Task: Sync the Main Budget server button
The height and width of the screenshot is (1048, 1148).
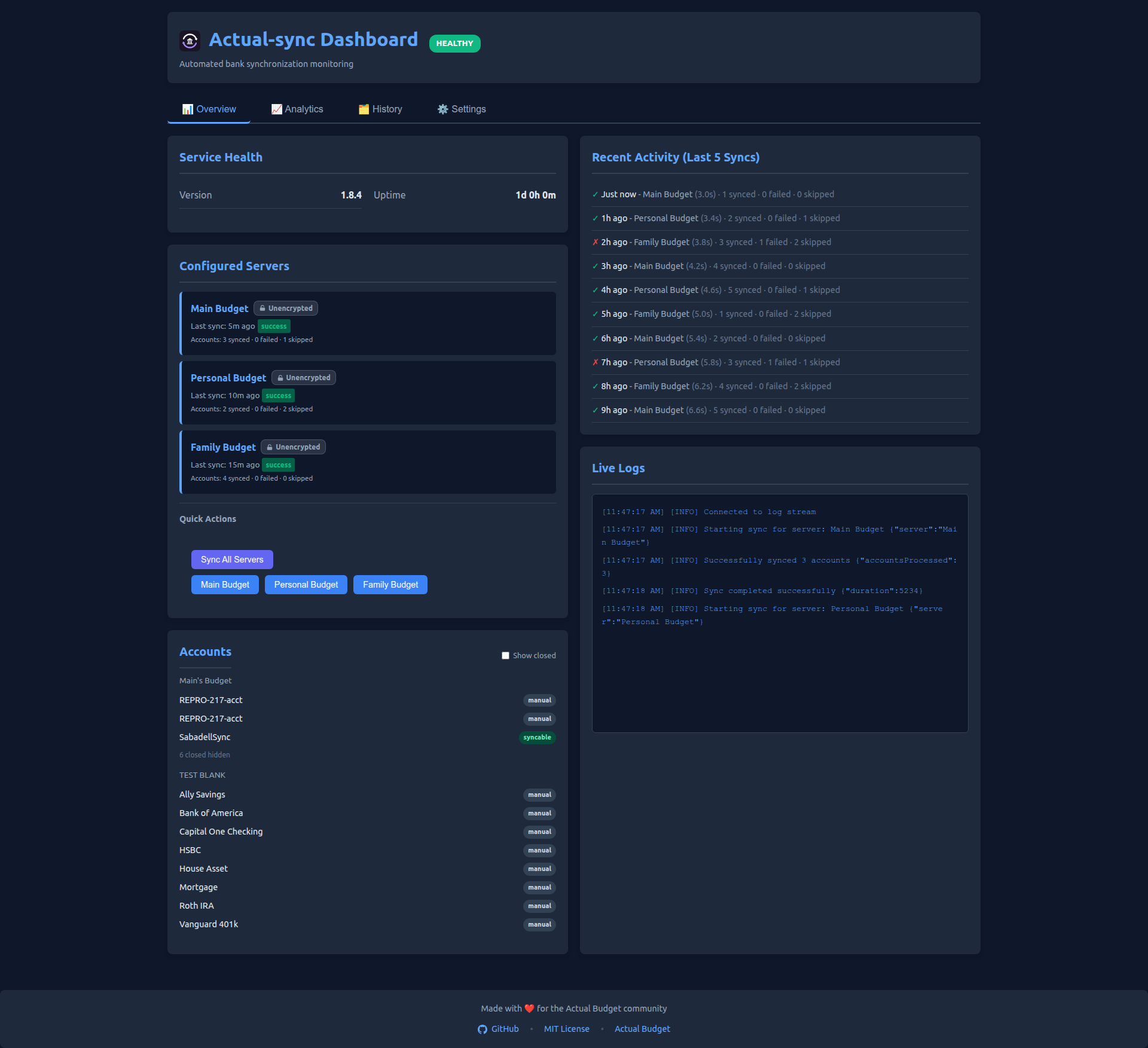Action: tap(225, 585)
